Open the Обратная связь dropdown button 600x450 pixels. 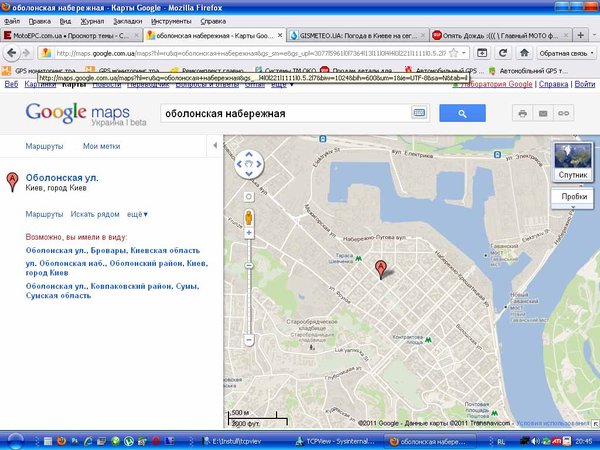567,53
